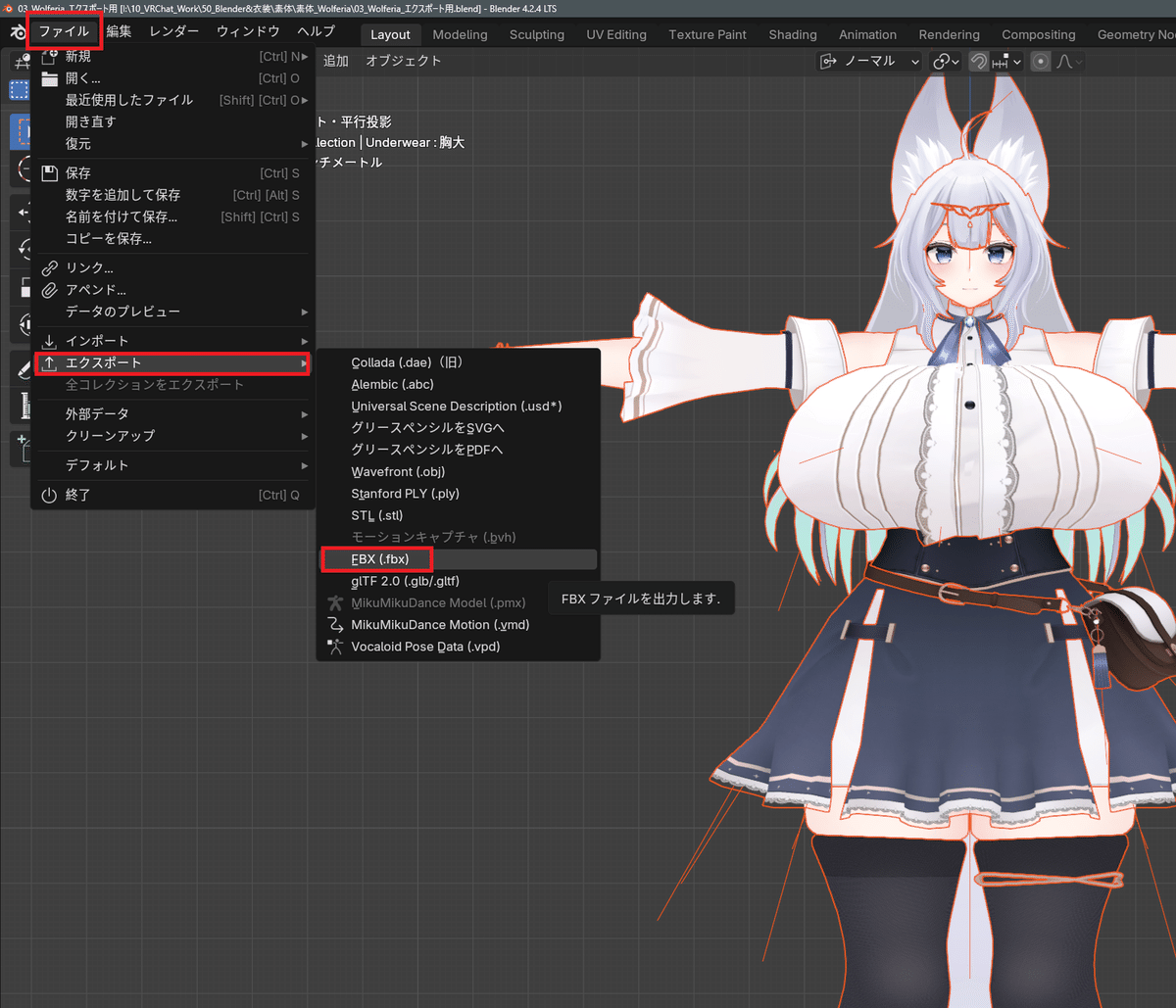Choose グリースペンシルをPDFへ export entry
1176x1008 pixels.
[459, 450]
